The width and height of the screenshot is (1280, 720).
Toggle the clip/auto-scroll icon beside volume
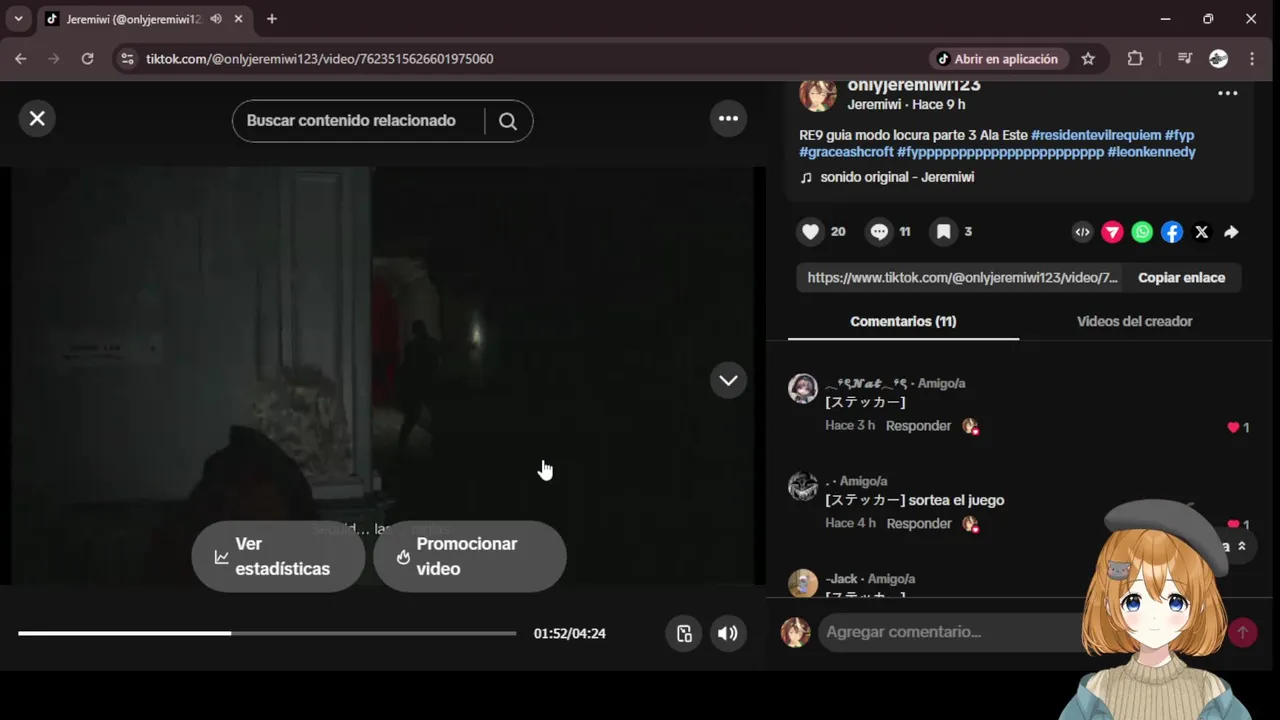point(684,633)
